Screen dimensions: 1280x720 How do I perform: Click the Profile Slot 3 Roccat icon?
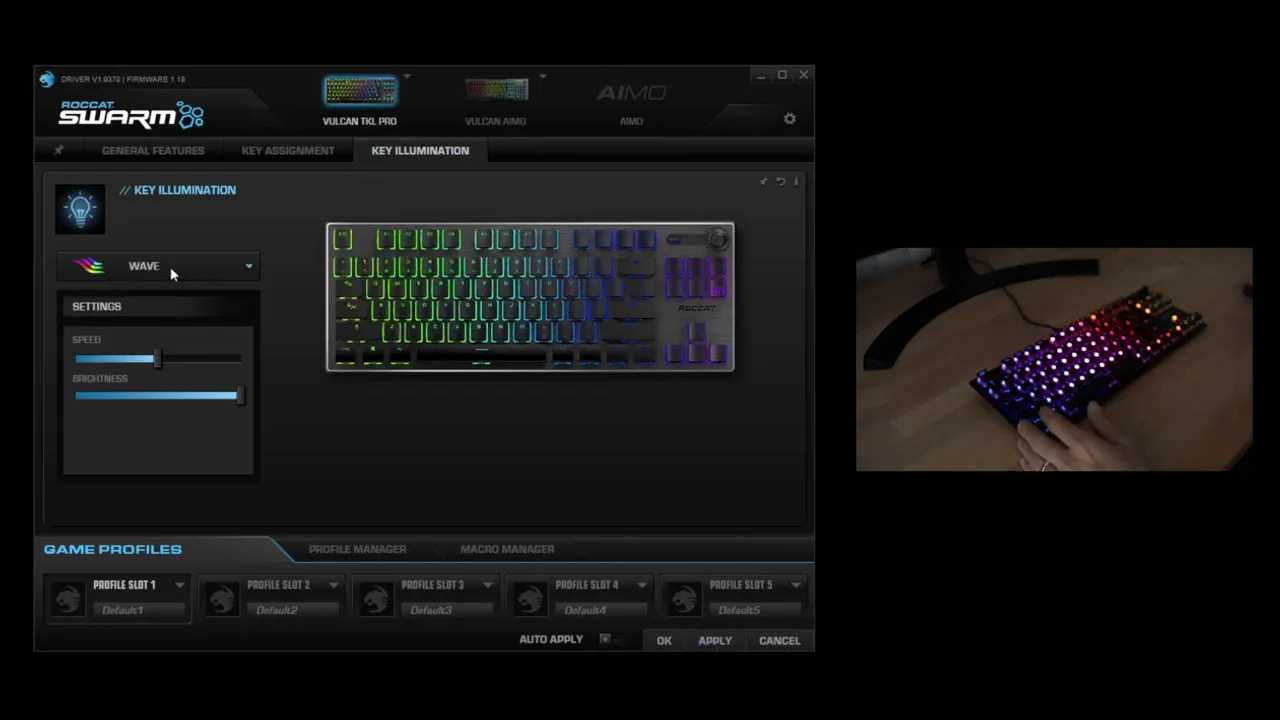[375, 598]
